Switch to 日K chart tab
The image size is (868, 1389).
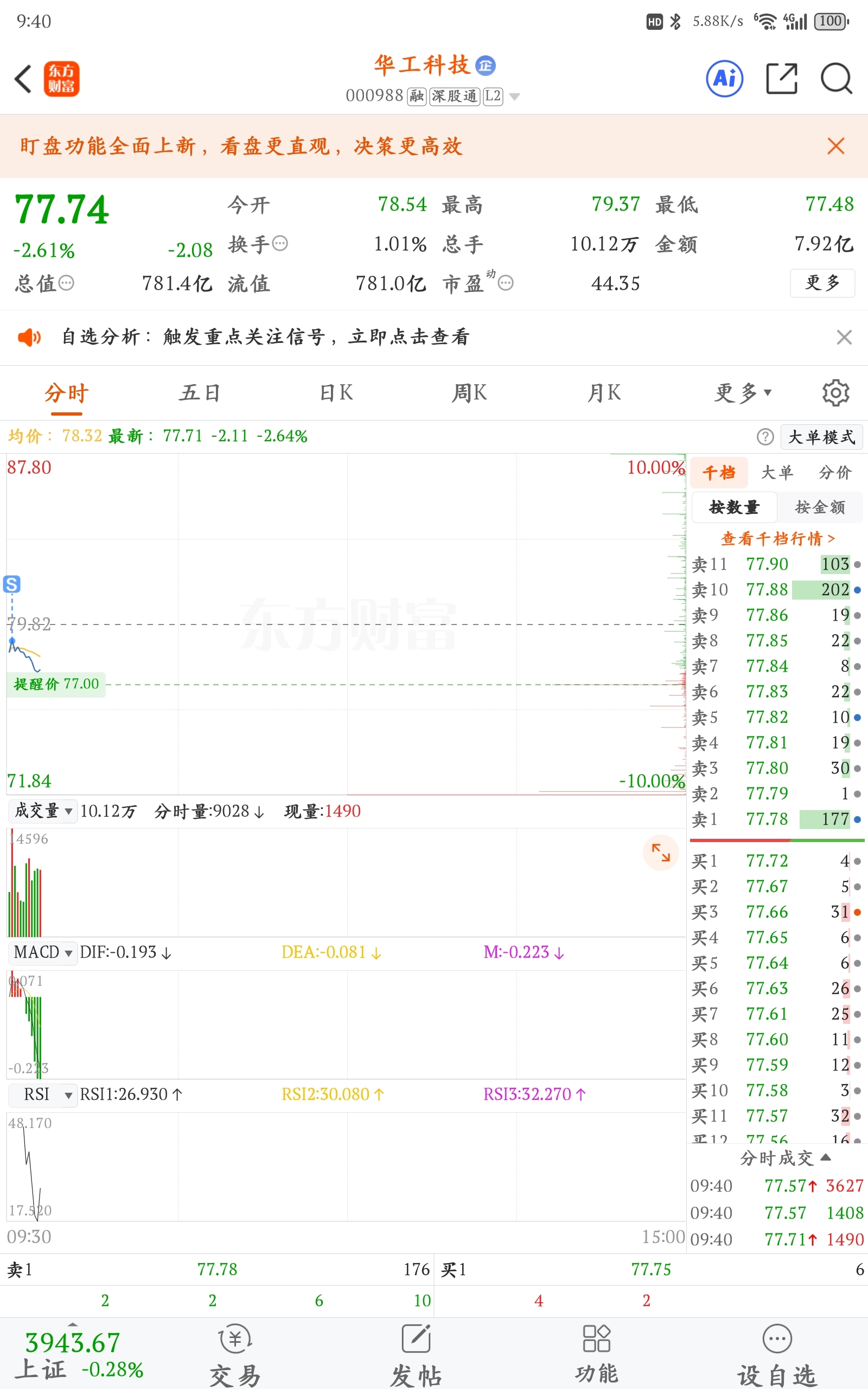pos(336,393)
